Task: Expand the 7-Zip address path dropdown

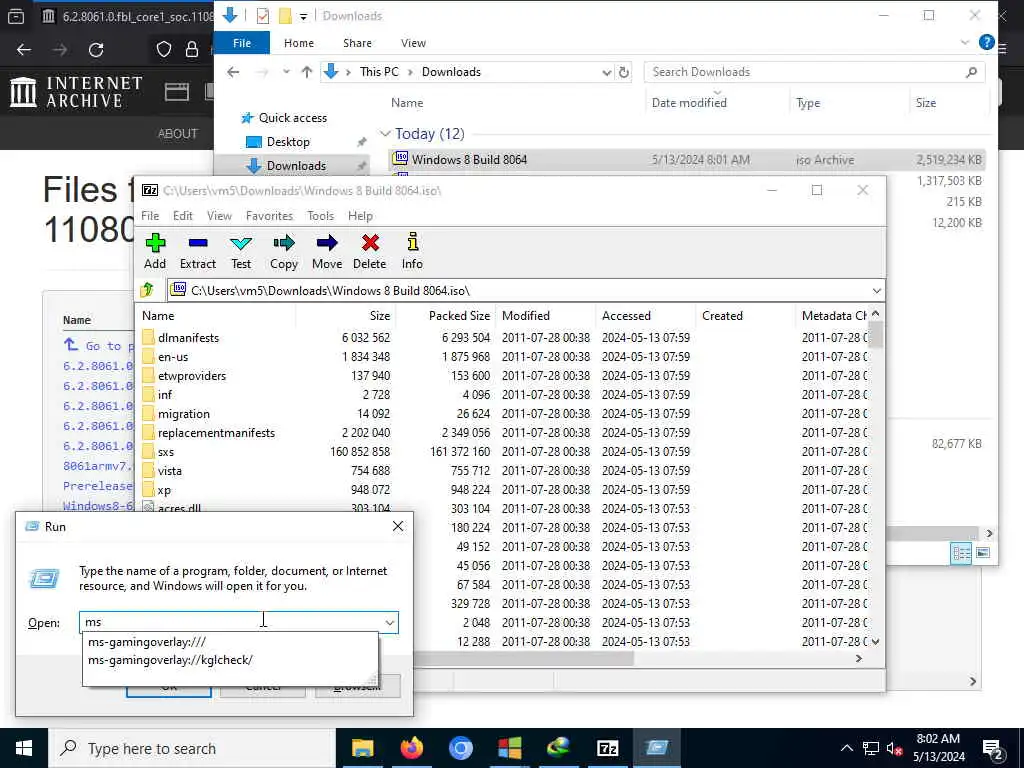Action: click(876, 291)
